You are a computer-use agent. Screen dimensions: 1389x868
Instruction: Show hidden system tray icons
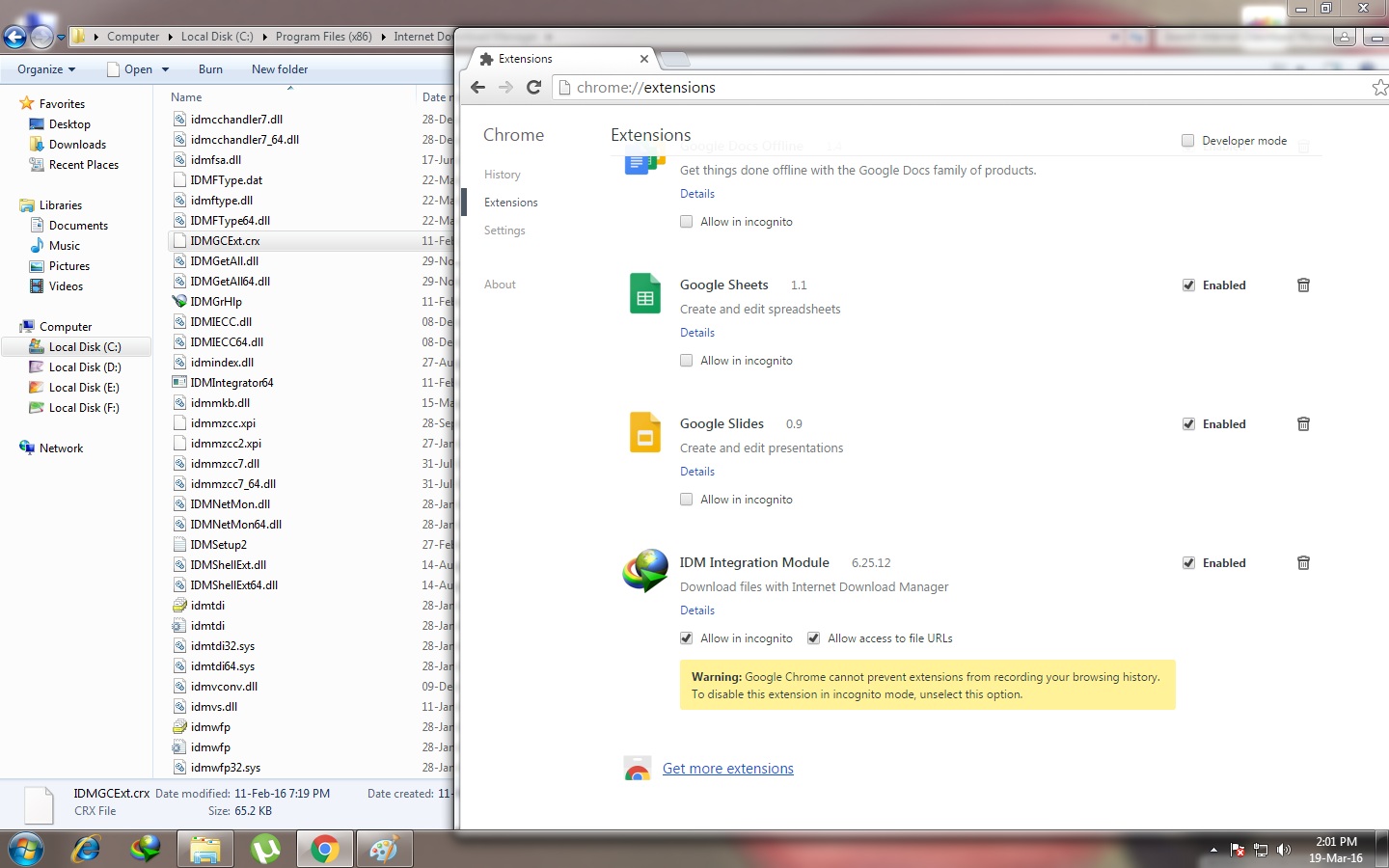coord(1213,850)
